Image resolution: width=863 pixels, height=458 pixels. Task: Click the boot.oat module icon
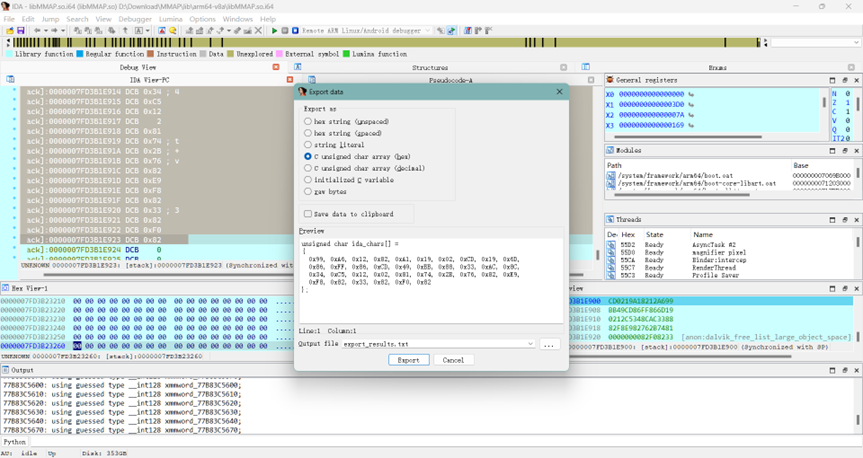pyautogui.click(x=611, y=176)
